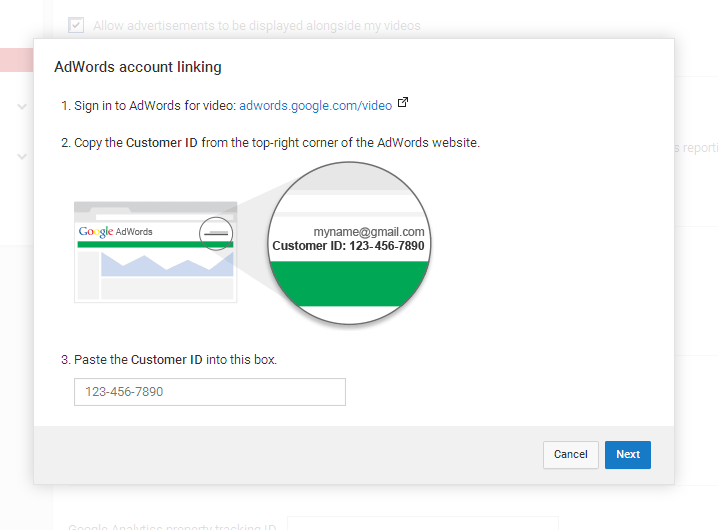Cancel the AdWords account linking dialog
This screenshot has height=530, width=718.
pos(571,454)
